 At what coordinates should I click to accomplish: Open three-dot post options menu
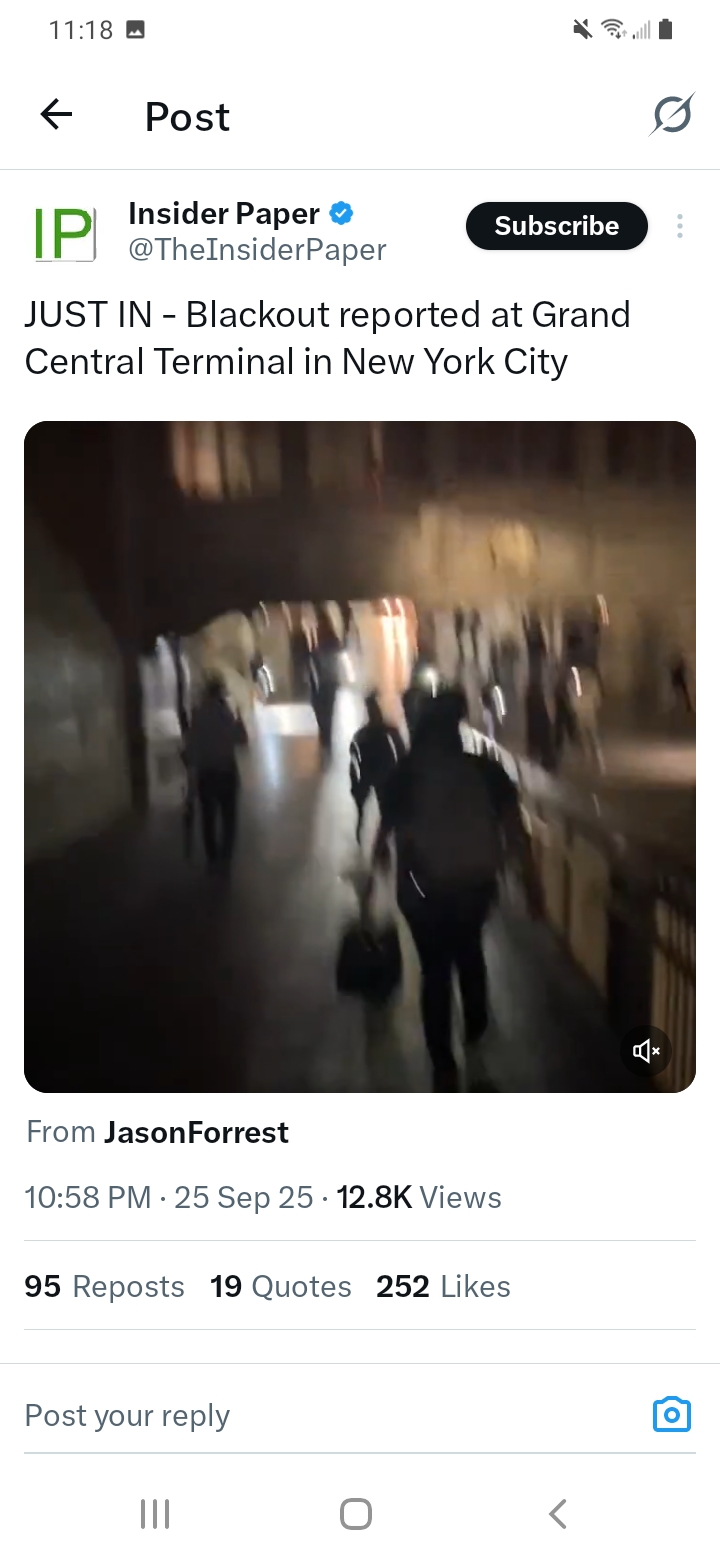click(680, 226)
